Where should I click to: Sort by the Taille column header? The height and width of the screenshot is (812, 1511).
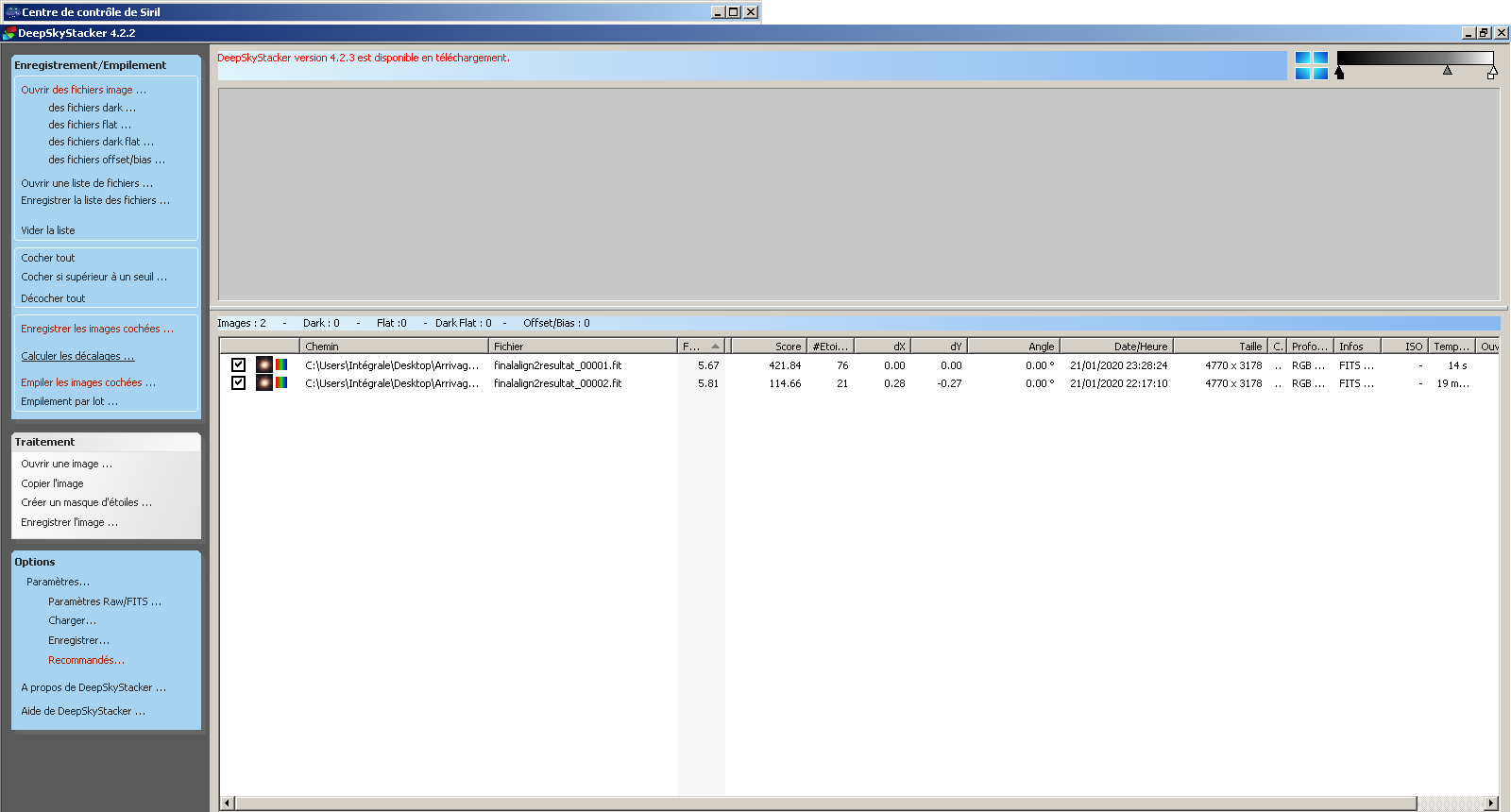1221,347
